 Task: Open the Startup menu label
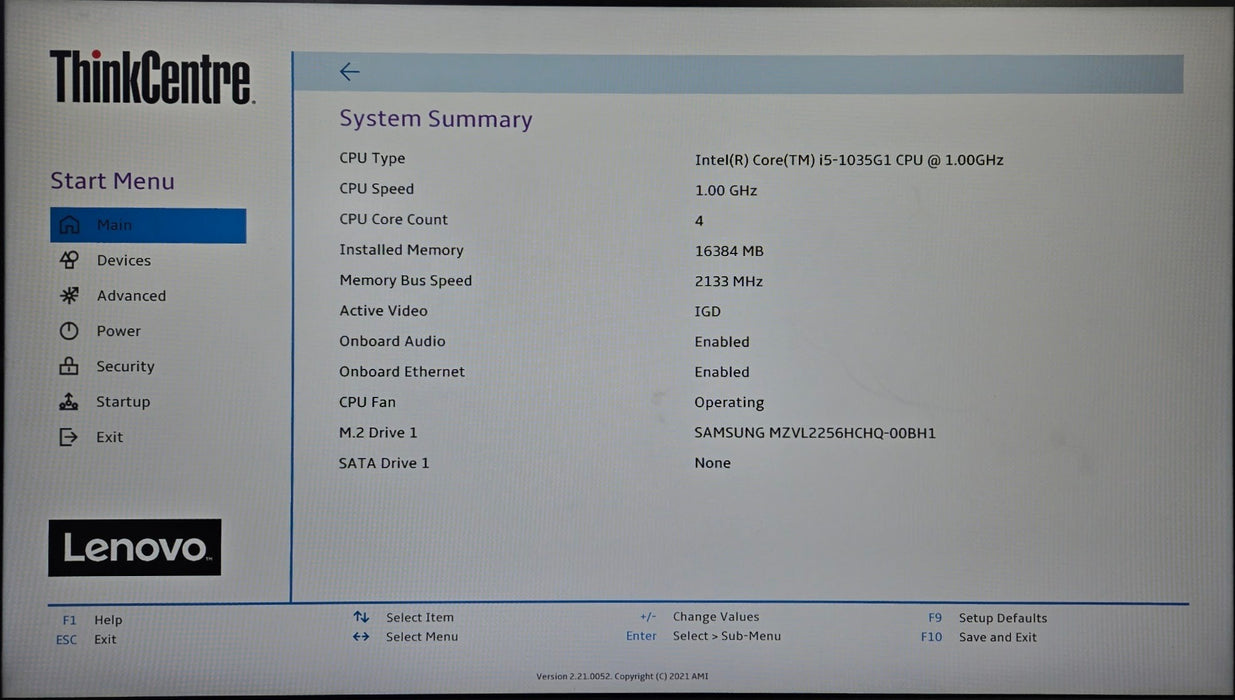pyautogui.click(x=123, y=402)
